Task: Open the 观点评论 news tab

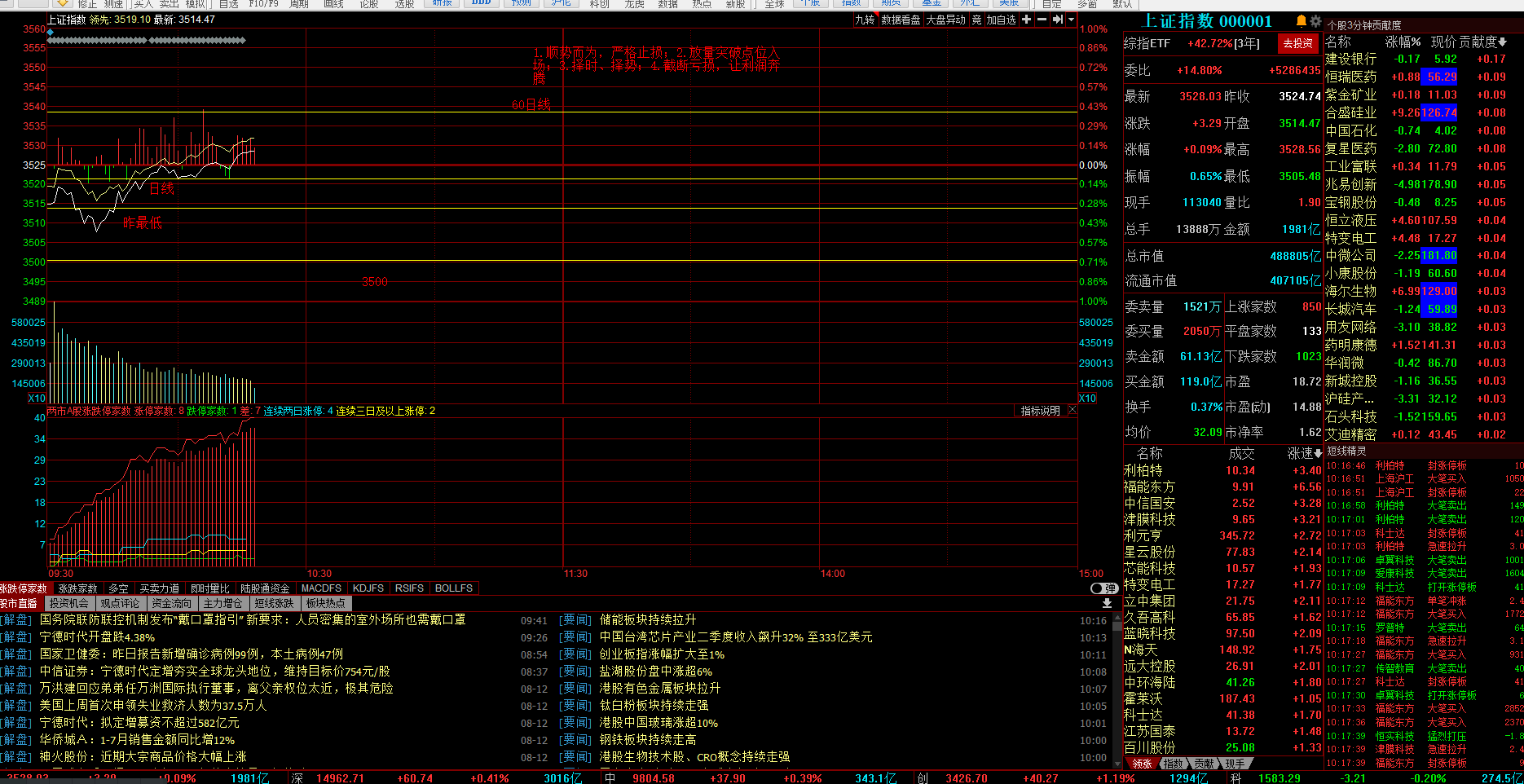Action: [x=121, y=604]
